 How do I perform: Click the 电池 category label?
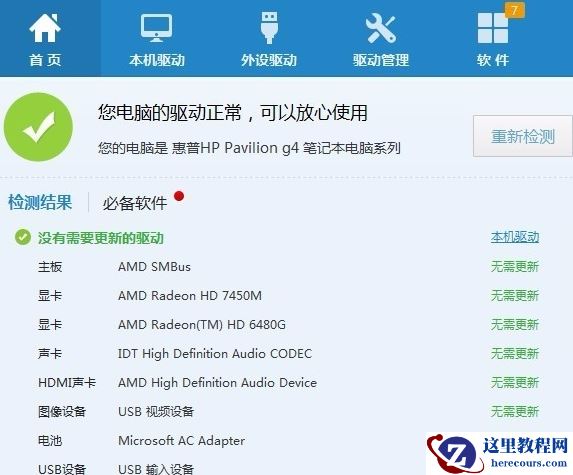(x=50, y=441)
